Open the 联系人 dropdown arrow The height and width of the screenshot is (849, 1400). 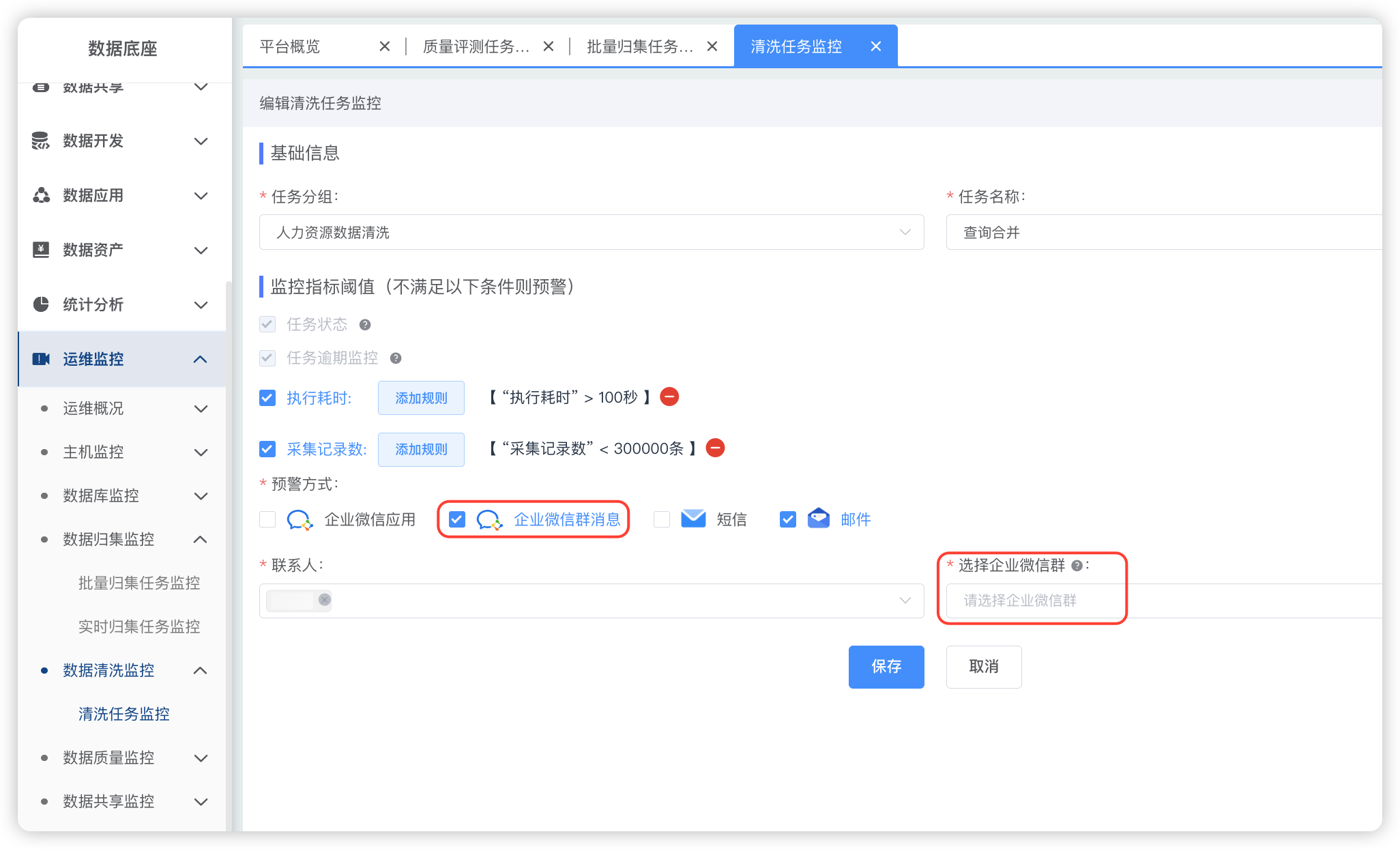tap(905, 601)
